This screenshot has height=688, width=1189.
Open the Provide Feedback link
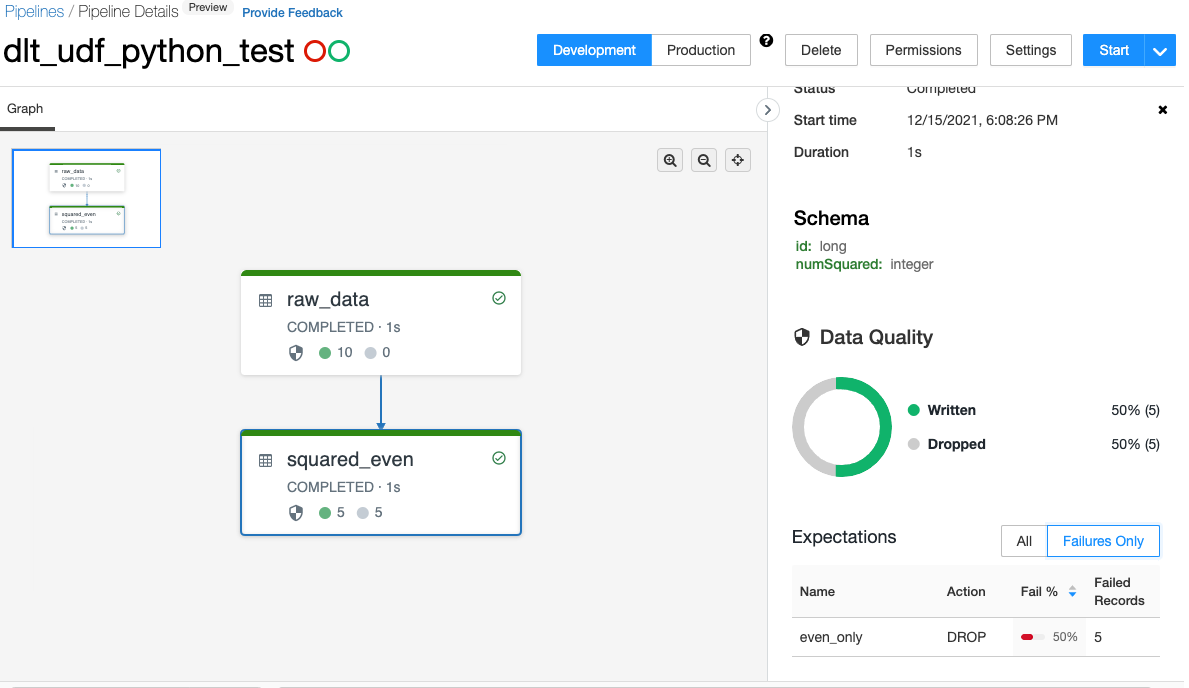pos(292,12)
